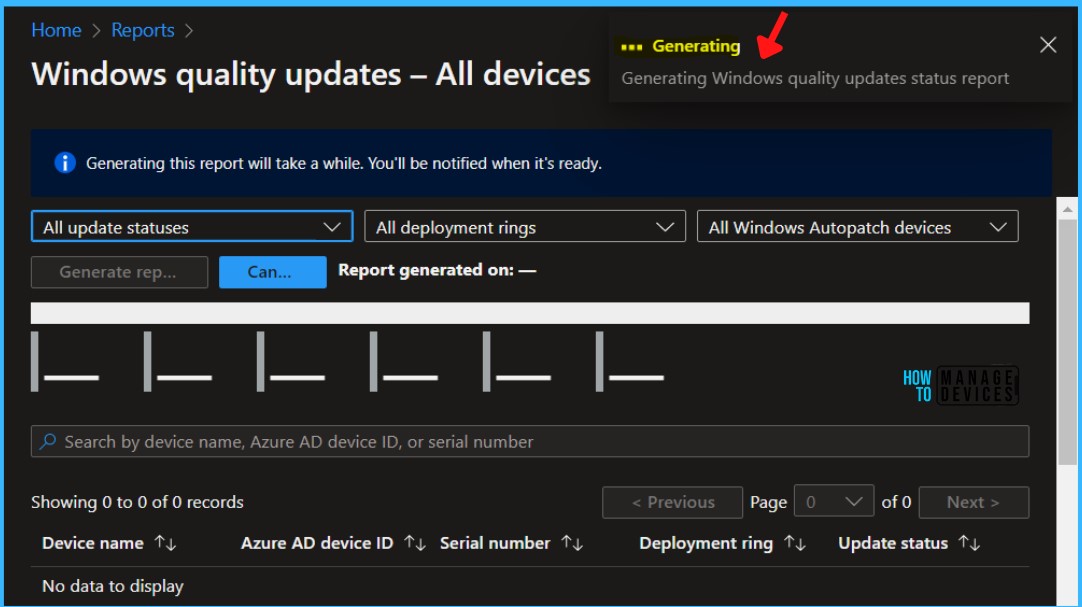Screen dimensions: 1082x607
Task: Click 'Report generated on' label
Action: (x=437, y=270)
